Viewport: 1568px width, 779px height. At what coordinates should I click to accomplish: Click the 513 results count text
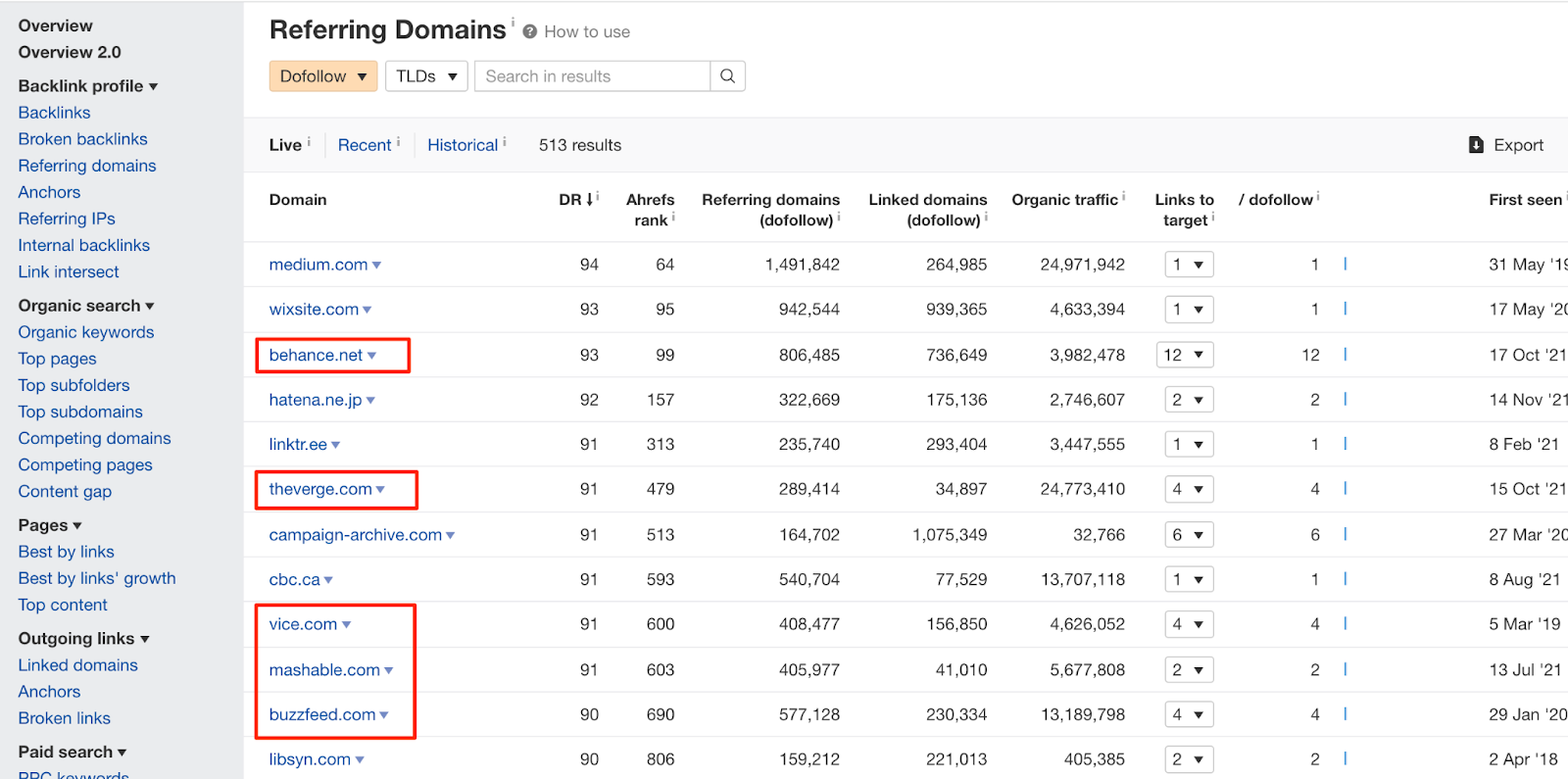click(x=580, y=145)
